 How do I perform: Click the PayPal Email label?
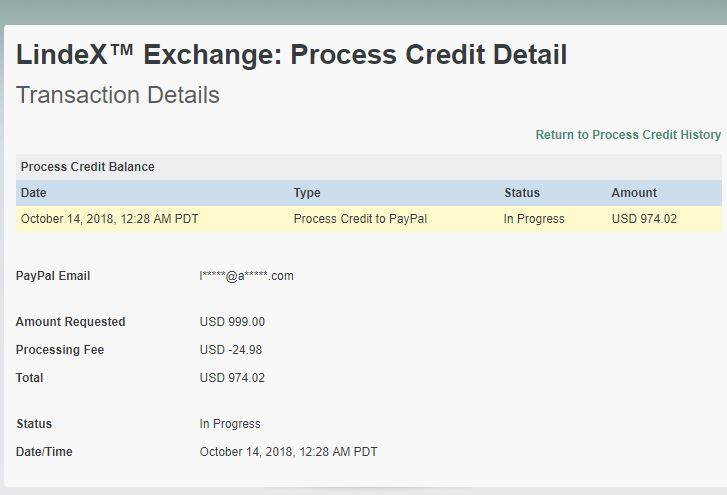pyautogui.click(x=53, y=276)
